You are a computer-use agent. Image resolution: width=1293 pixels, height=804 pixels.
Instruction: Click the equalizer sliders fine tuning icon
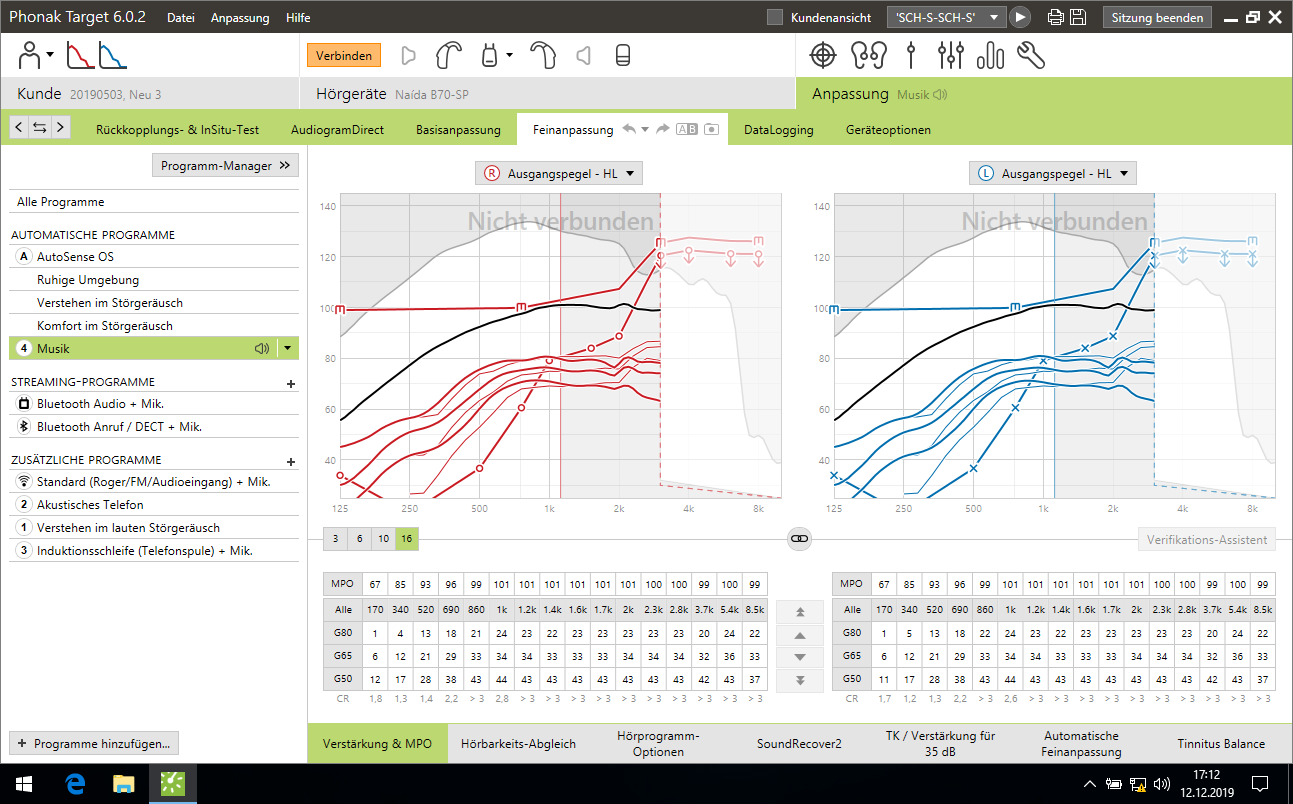pos(950,55)
